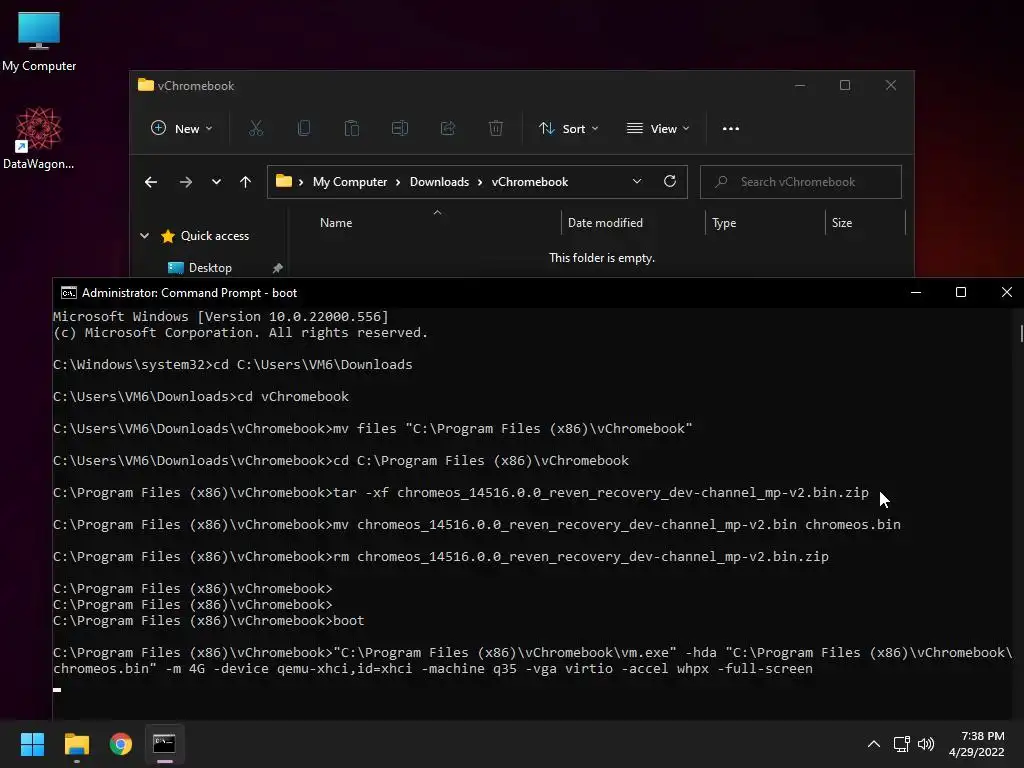Refresh the vChromebook folder view
Viewport: 1024px width, 768px height.
tap(669, 182)
